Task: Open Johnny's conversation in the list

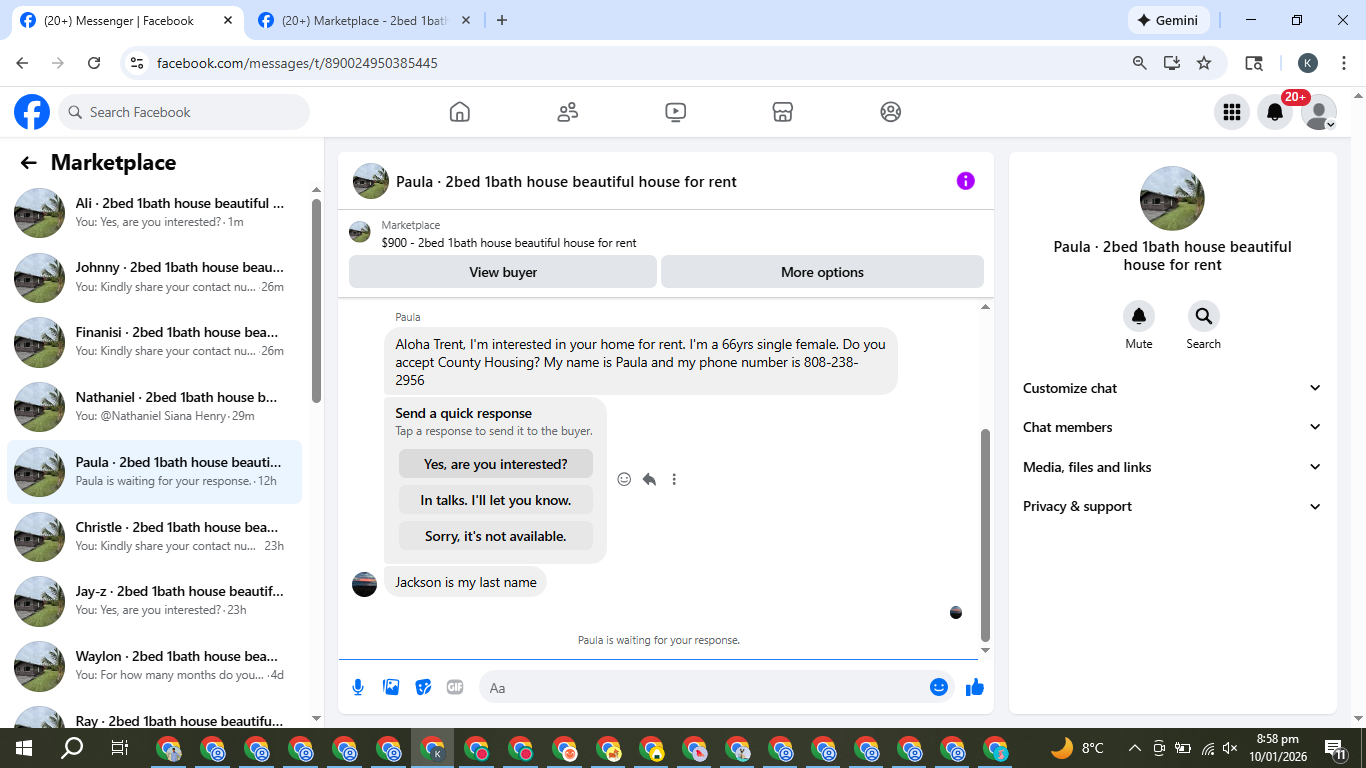Action: pyautogui.click(x=155, y=277)
